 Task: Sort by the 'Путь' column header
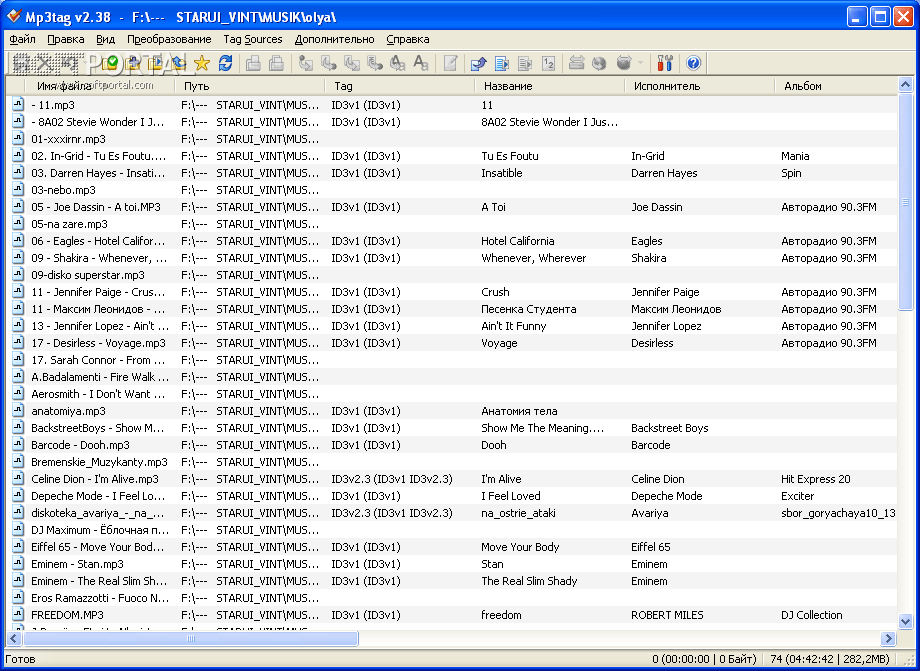pos(250,86)
